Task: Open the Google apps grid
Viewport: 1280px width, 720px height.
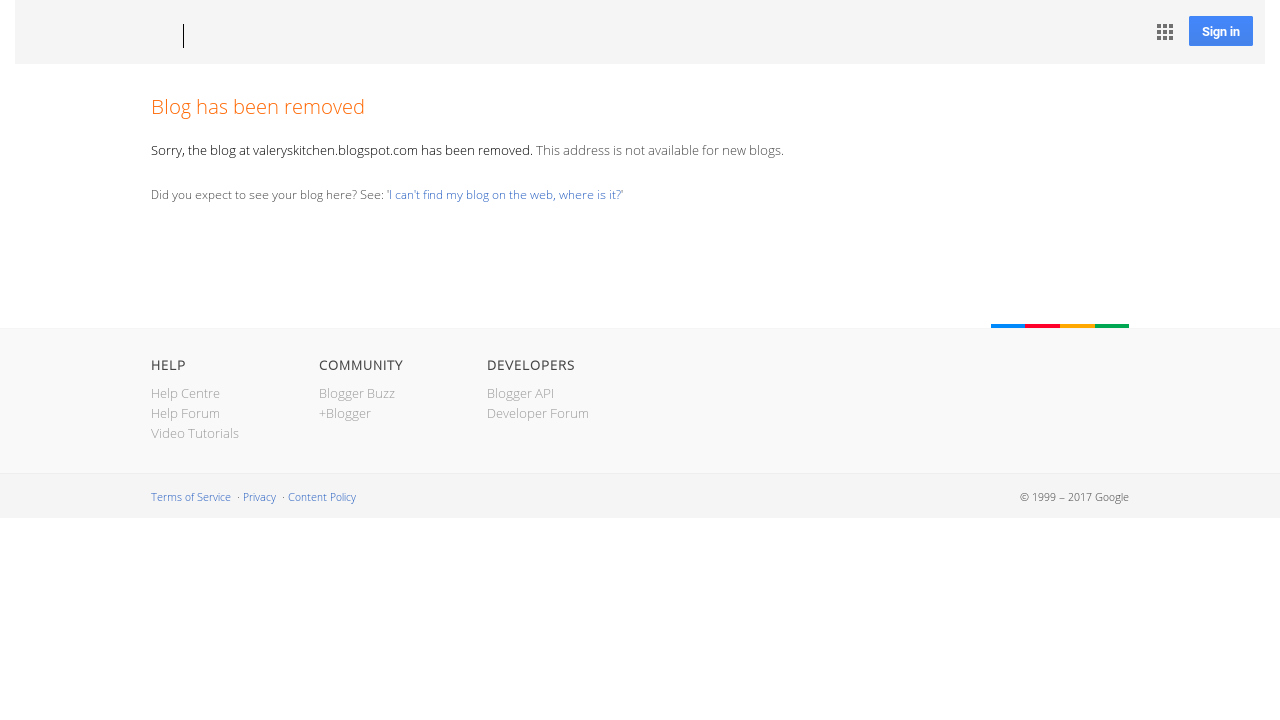Action: [1165, 32]
